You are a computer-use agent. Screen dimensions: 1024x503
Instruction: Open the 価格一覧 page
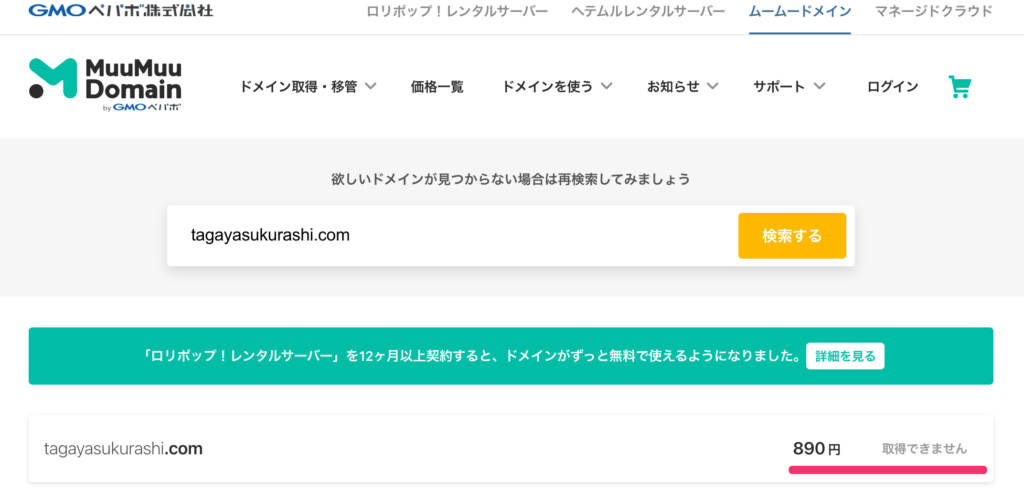437,87
